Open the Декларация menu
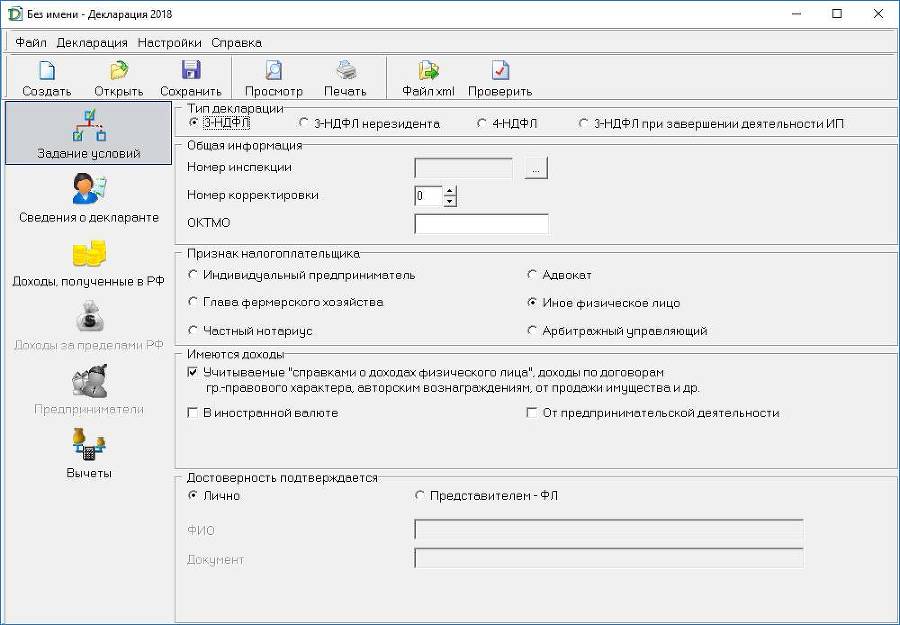Image resolution: width=900 pixels, height=625 pixels. 92,42
